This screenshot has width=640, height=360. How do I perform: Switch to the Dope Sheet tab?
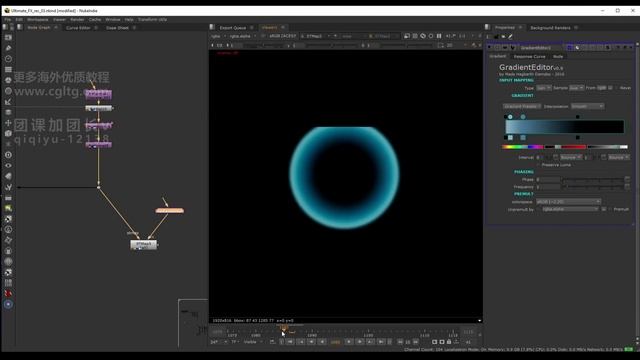[117, 28]
